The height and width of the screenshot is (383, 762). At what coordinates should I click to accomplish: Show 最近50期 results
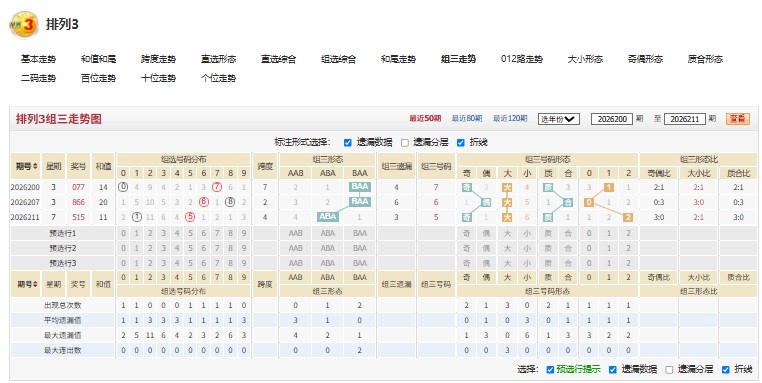tap(425, 119)
